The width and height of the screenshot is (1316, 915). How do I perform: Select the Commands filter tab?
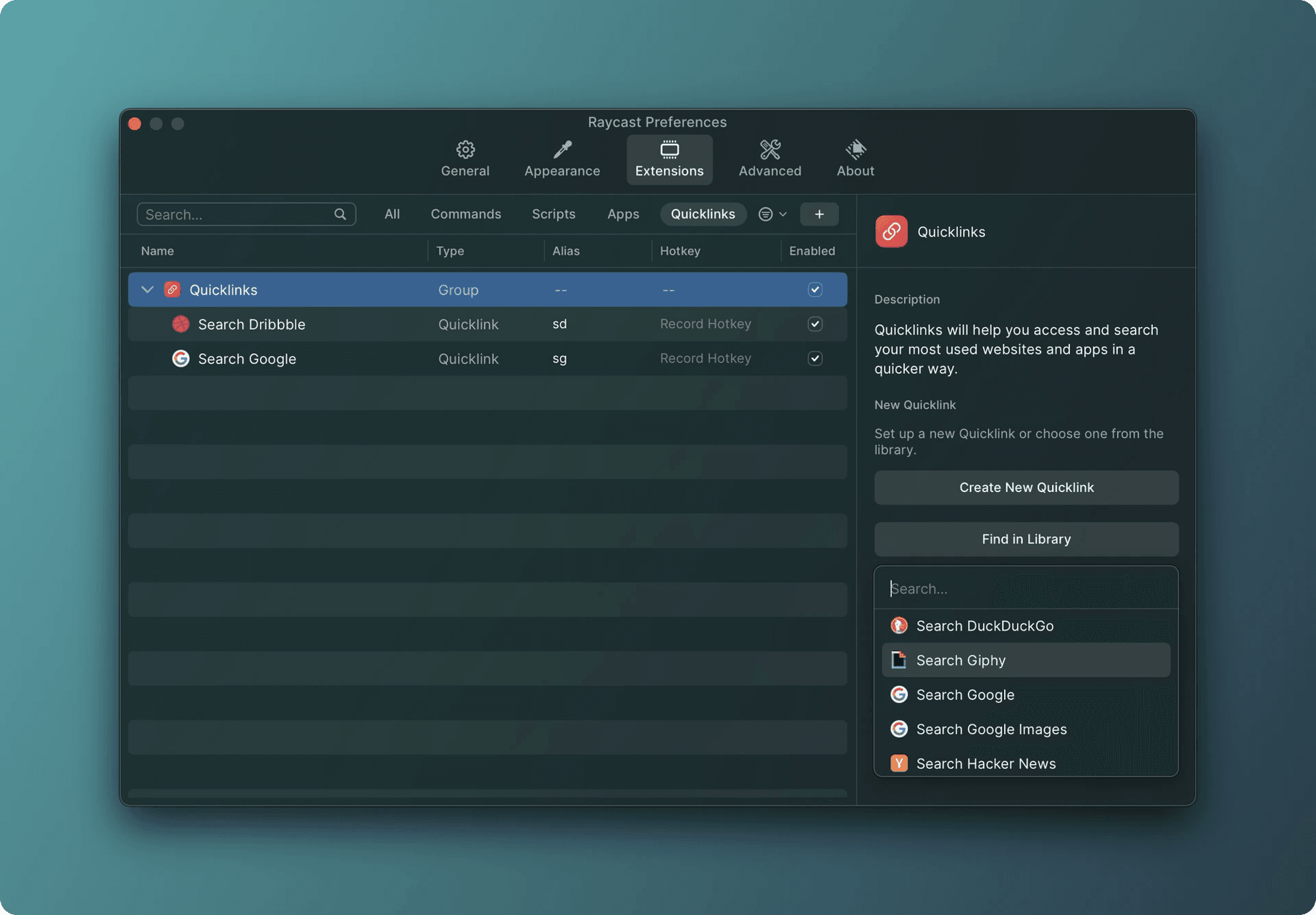click(465, 214)
